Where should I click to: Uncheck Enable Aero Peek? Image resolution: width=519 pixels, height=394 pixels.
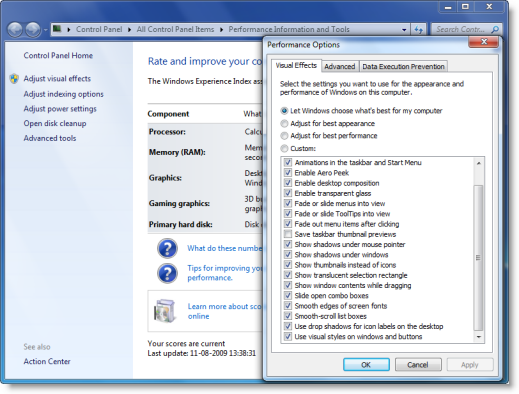coord(288,173)
